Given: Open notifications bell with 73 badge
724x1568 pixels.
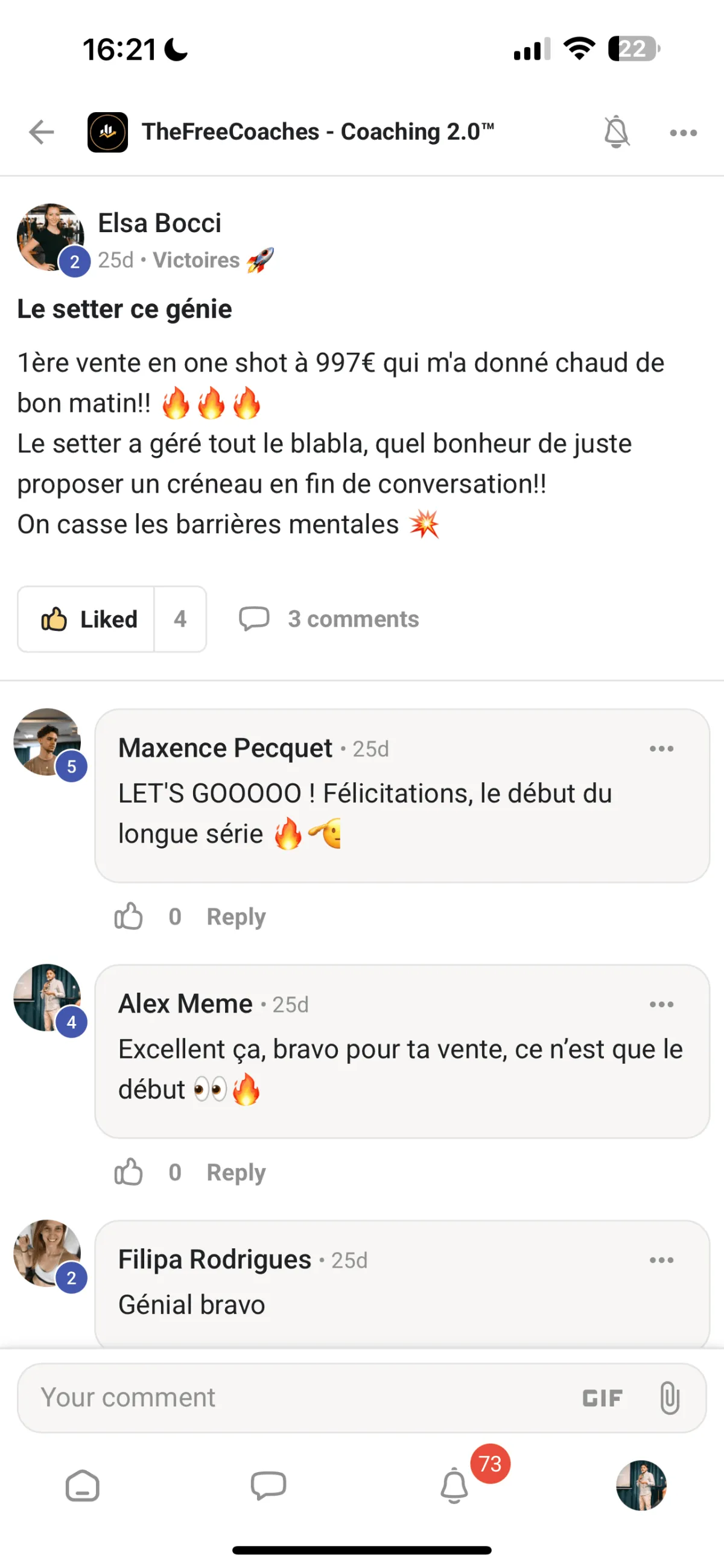Looking at the screenshot, I should point(454,1486).
